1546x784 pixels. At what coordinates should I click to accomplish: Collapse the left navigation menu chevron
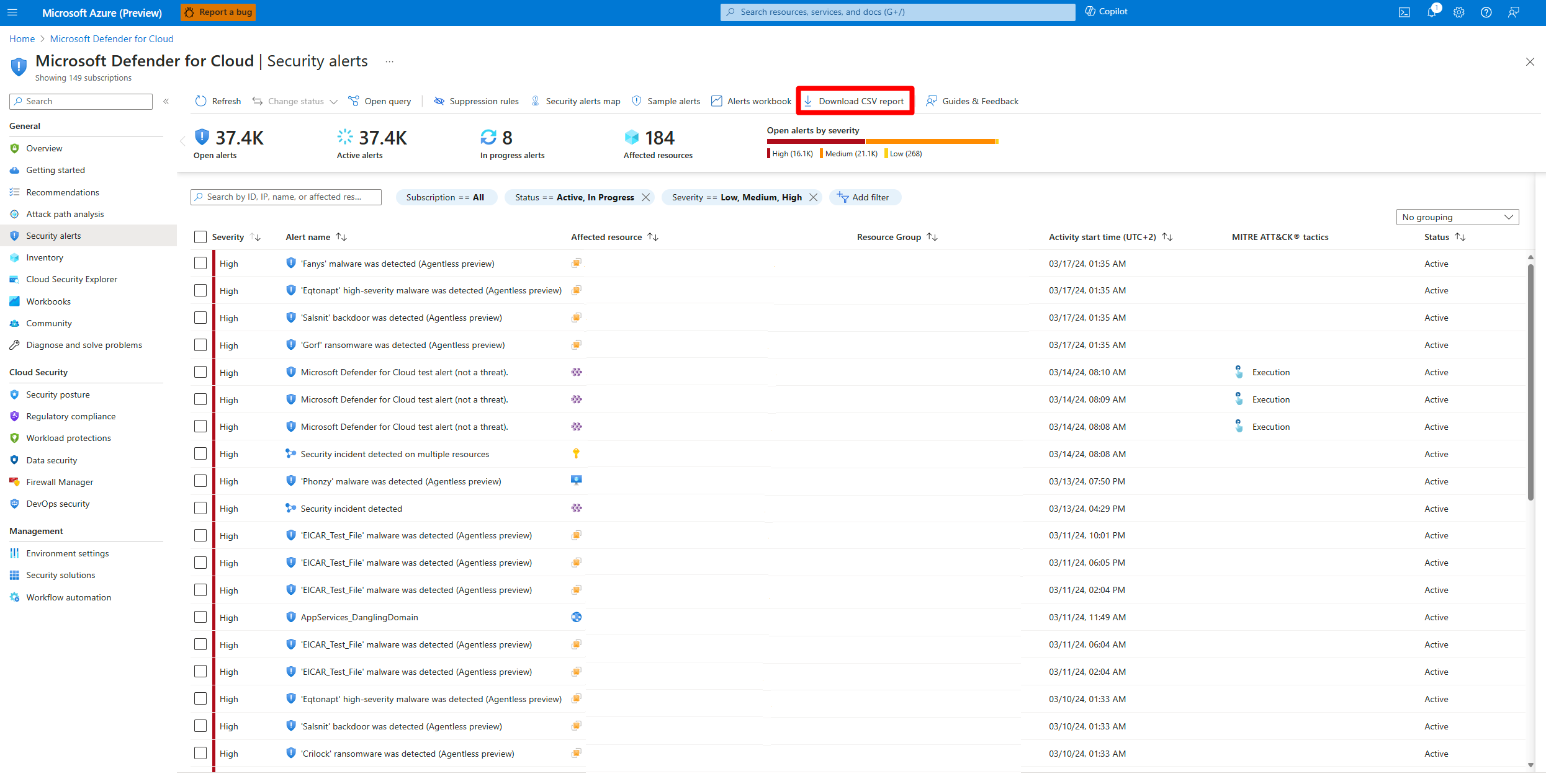coord(166,101)
